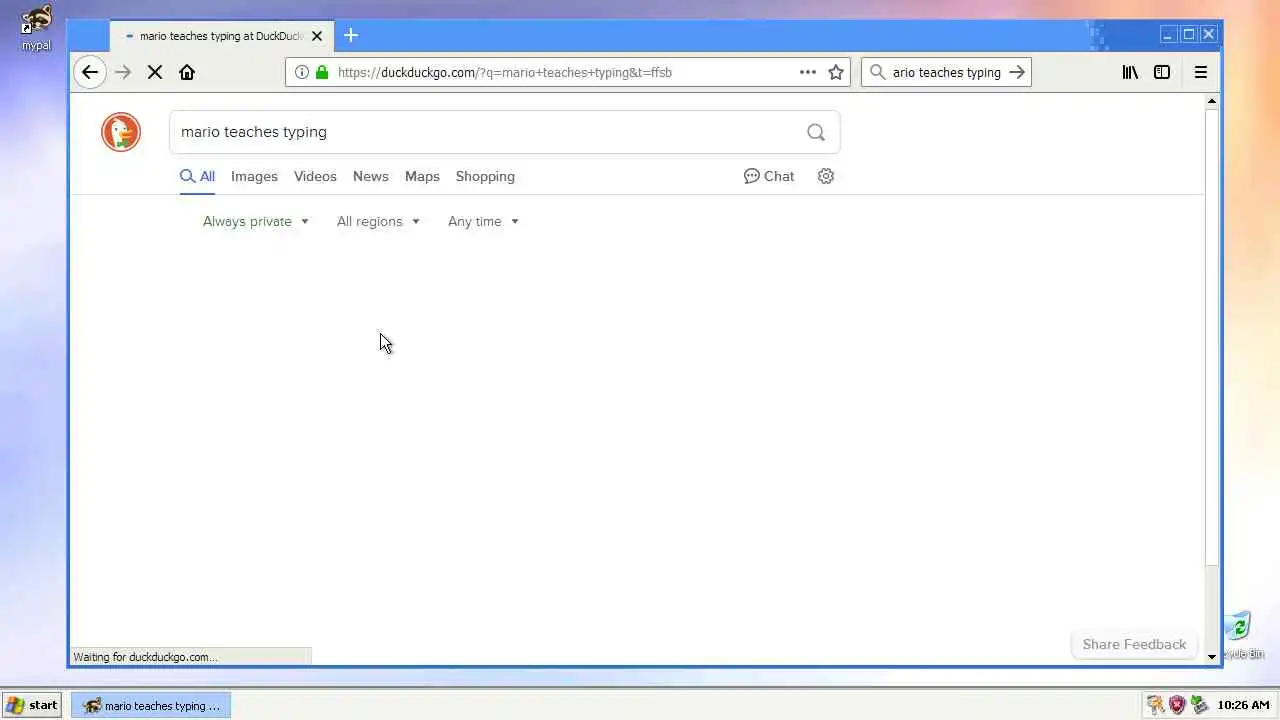Click browser toolbar search text field
The image size is (1280, 720).
point(946,72)
